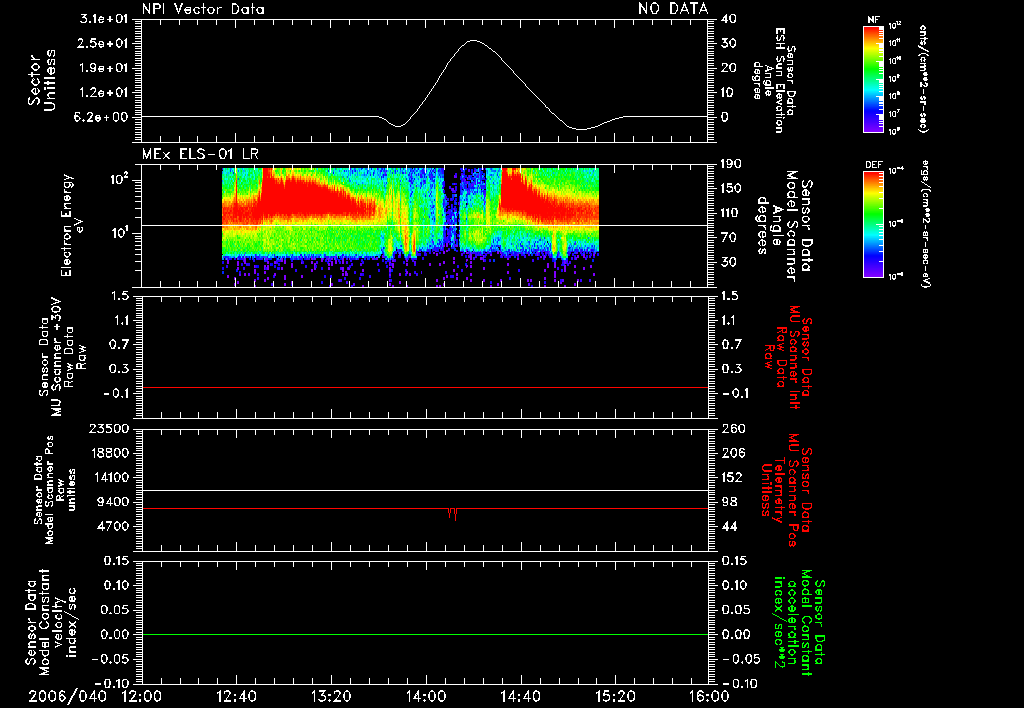Click the 23500 tick label
This screenshot has height=708, width=1024.
coord(109,428)
